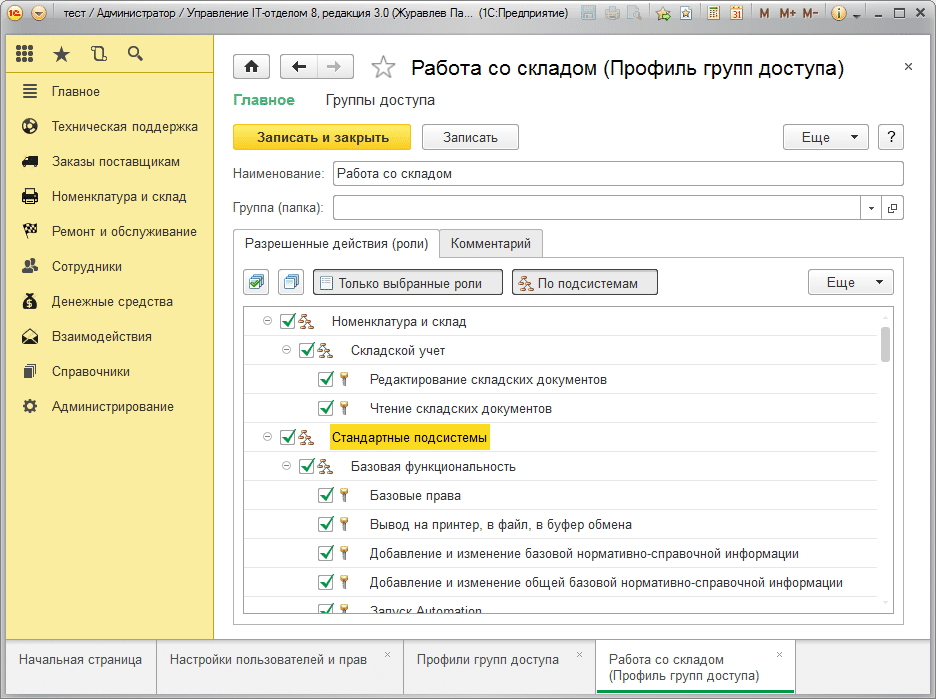Open Заказы поставщикам section

tap(116, 162)
